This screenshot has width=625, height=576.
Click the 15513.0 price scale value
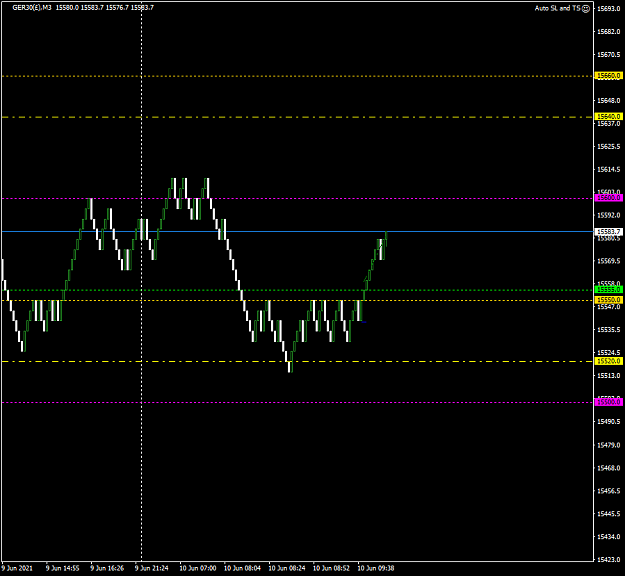point(609,376)
